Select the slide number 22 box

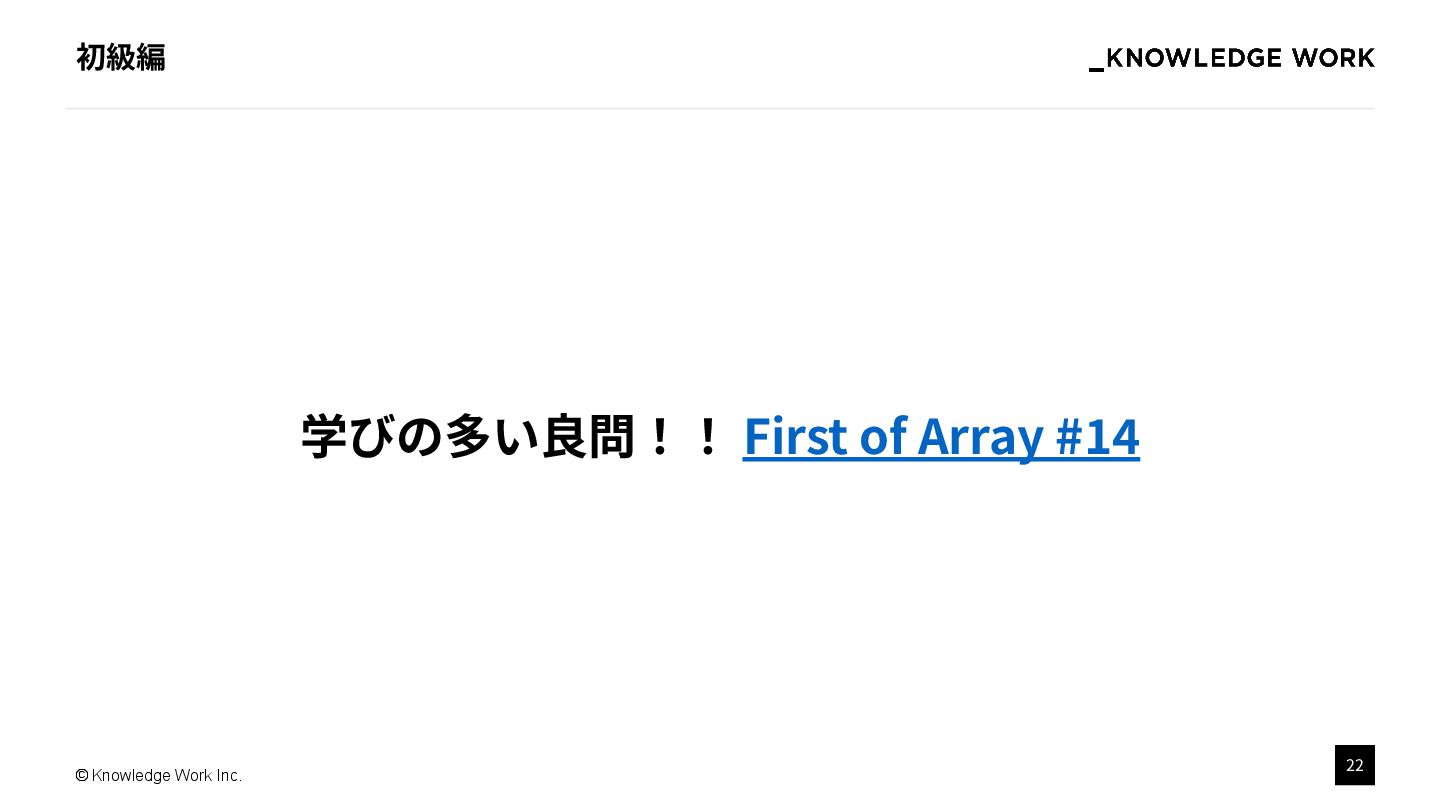[1354, 765]
